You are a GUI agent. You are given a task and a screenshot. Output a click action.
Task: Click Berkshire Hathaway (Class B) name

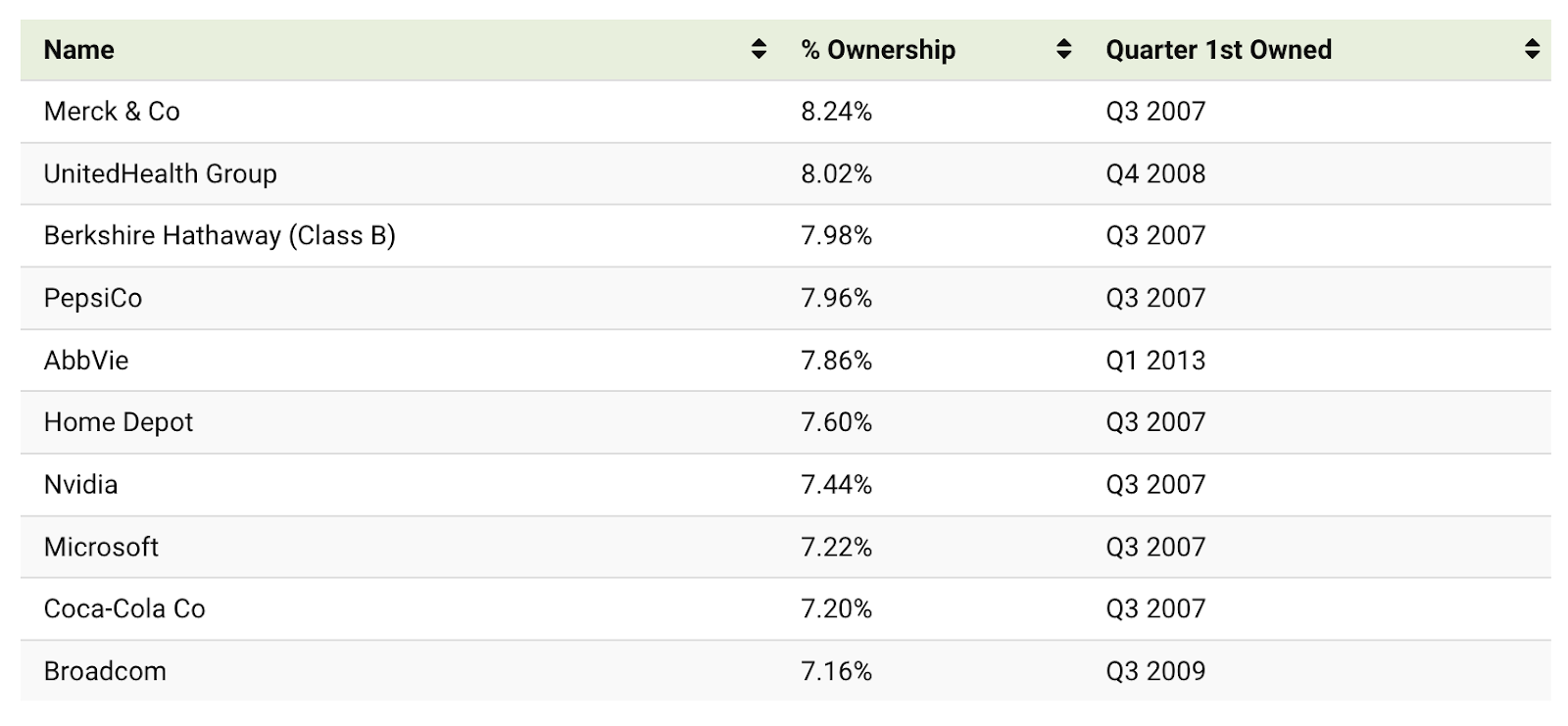coord(219,235)
